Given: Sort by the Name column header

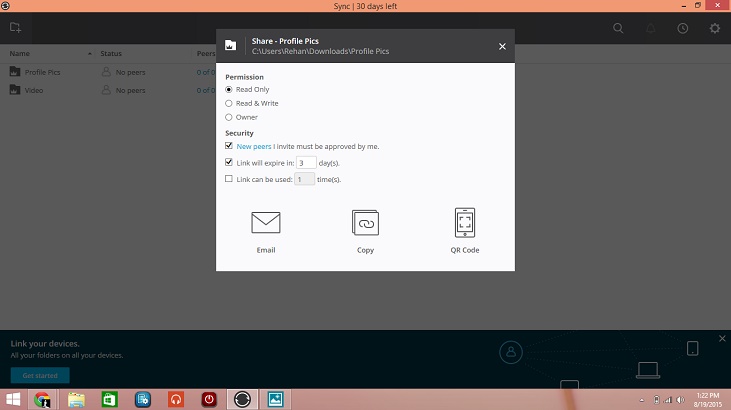Looking at the screenshot, I should coord(19,52).
